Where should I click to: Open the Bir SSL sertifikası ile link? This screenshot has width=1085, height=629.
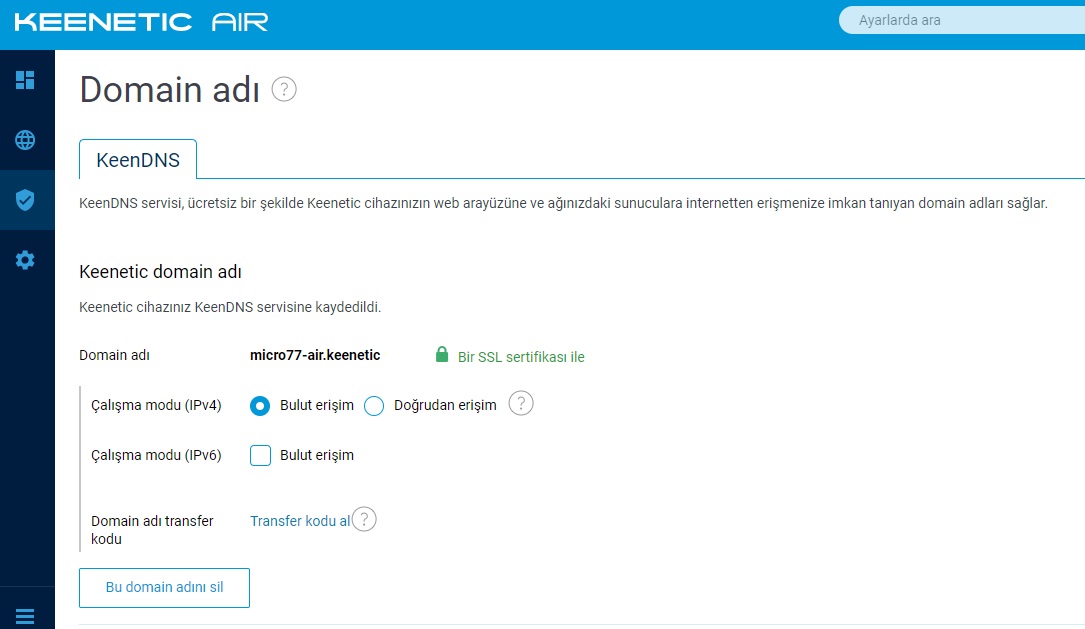521,357
